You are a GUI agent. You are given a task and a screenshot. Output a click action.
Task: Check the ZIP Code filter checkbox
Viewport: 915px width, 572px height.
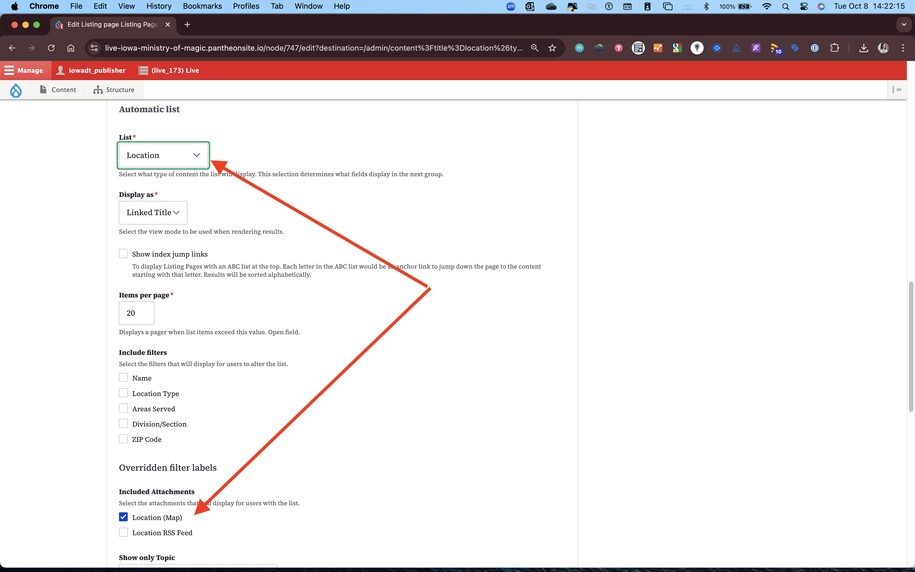(123, 438)
